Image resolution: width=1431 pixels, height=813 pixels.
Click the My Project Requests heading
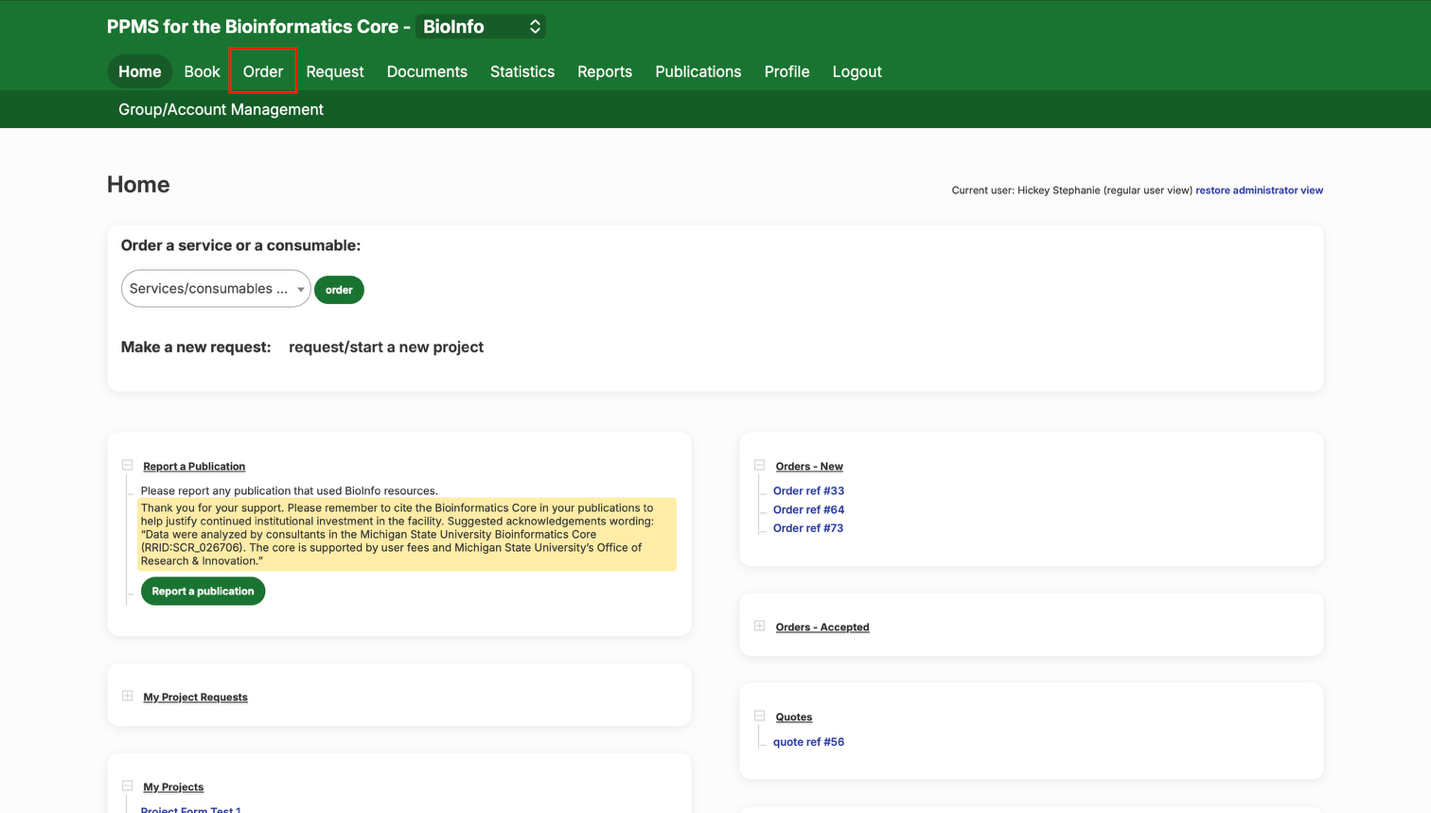(x=195, y=697)
